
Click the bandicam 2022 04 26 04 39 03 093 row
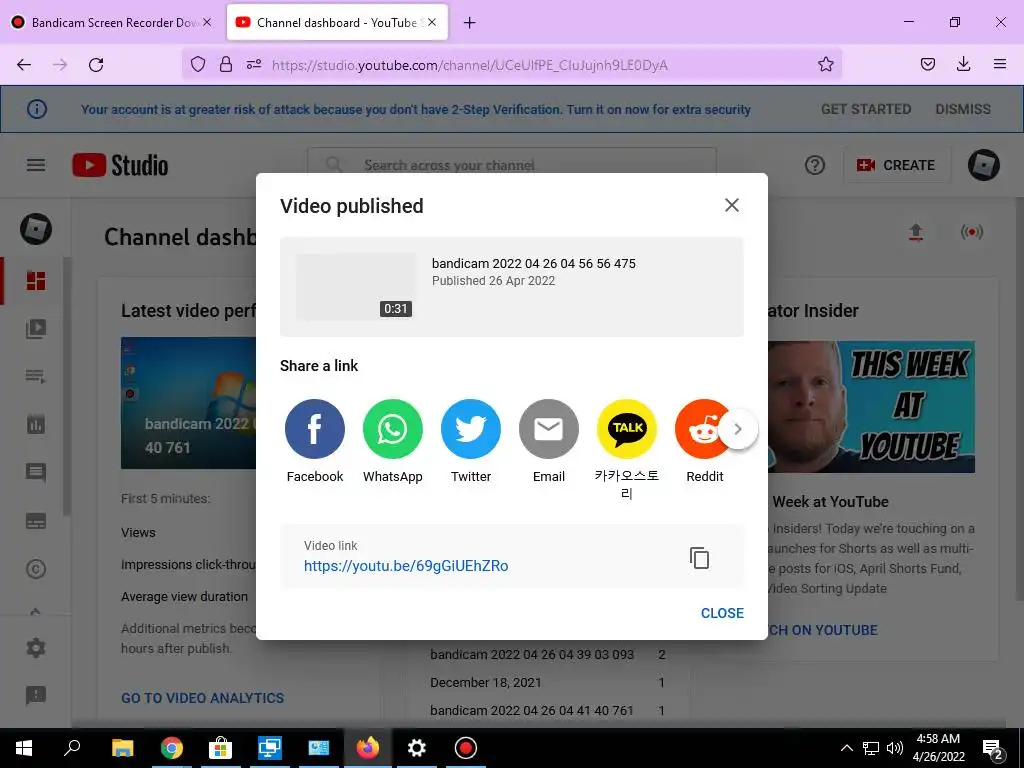[x=547, y=654]
